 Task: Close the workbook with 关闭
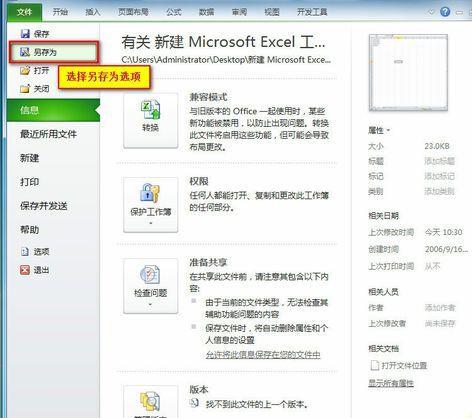point(35,89)
